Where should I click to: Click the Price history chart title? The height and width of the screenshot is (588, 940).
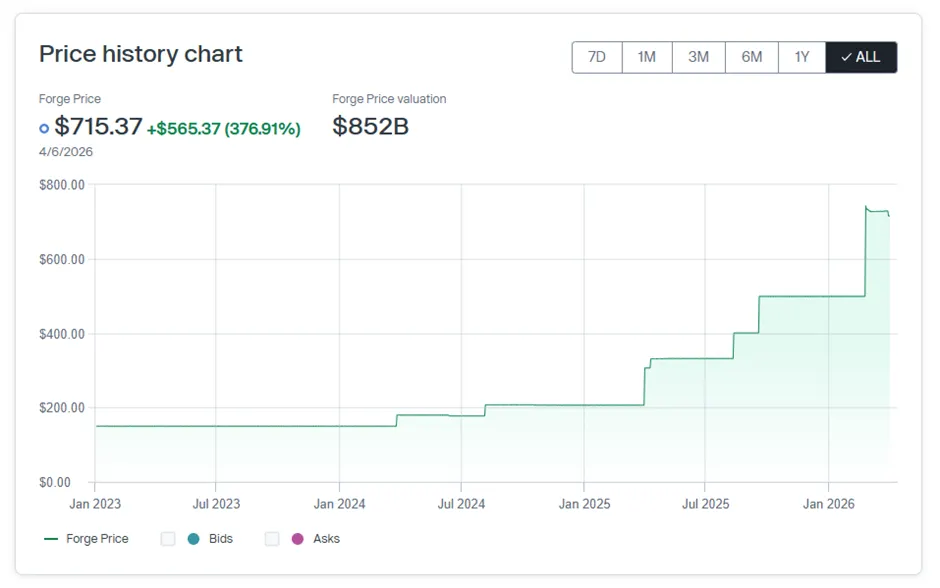pyautogui.click(x=141, y=54)
